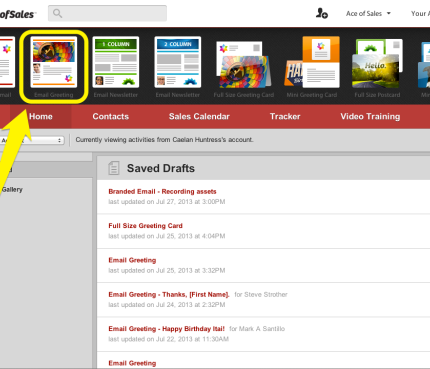Choose the Full Size Greeting Card template
Image resolution: width=430 pixels, height=369 pixels.
pyautogui.click(x=244, y=64)
